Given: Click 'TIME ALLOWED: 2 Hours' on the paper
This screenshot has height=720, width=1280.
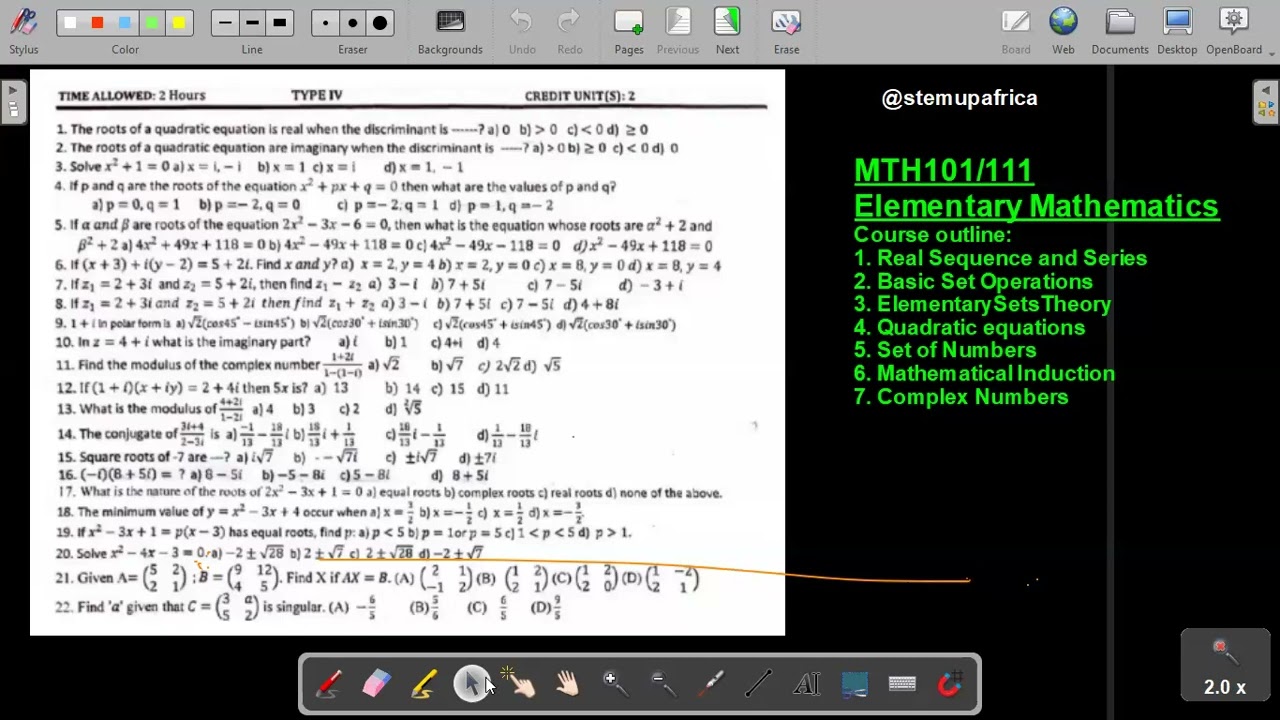Looking at the screenshot, I should (132, 96).
